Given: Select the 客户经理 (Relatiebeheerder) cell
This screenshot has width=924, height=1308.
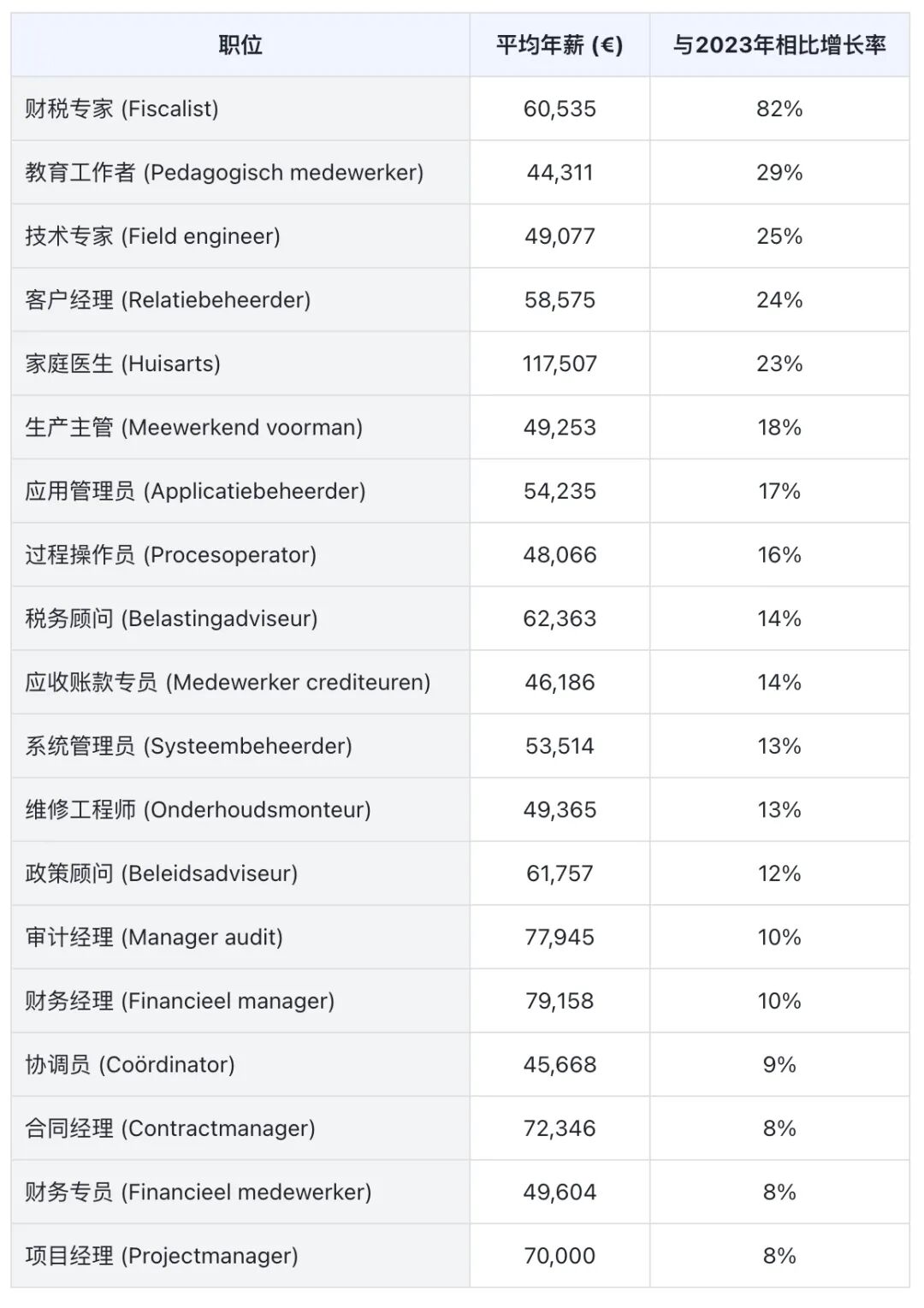Looking at the screenshot, I should pyautogui.click(x=168, y=299).
